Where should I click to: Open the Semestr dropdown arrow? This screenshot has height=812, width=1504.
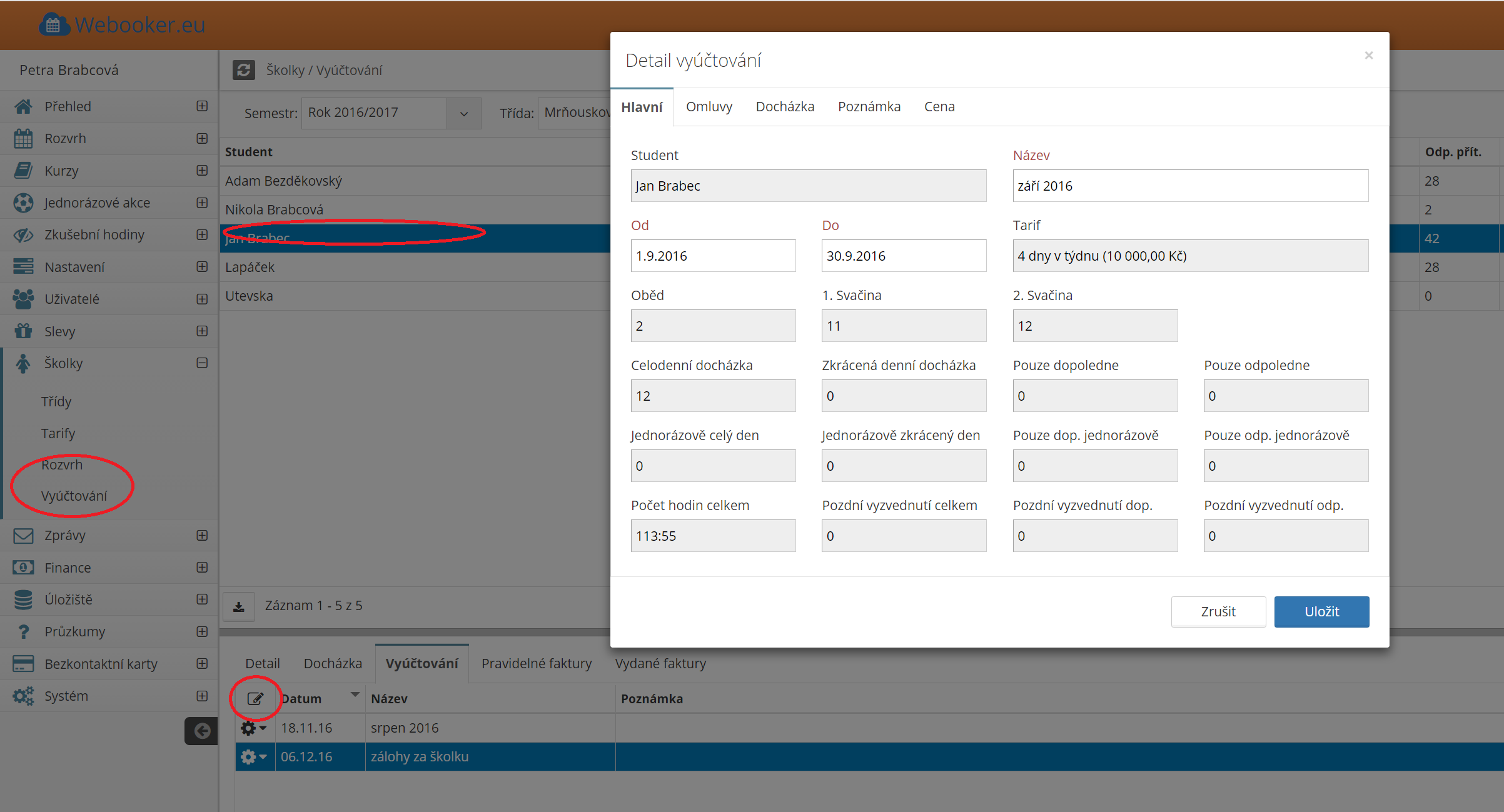tap(464, 113)
